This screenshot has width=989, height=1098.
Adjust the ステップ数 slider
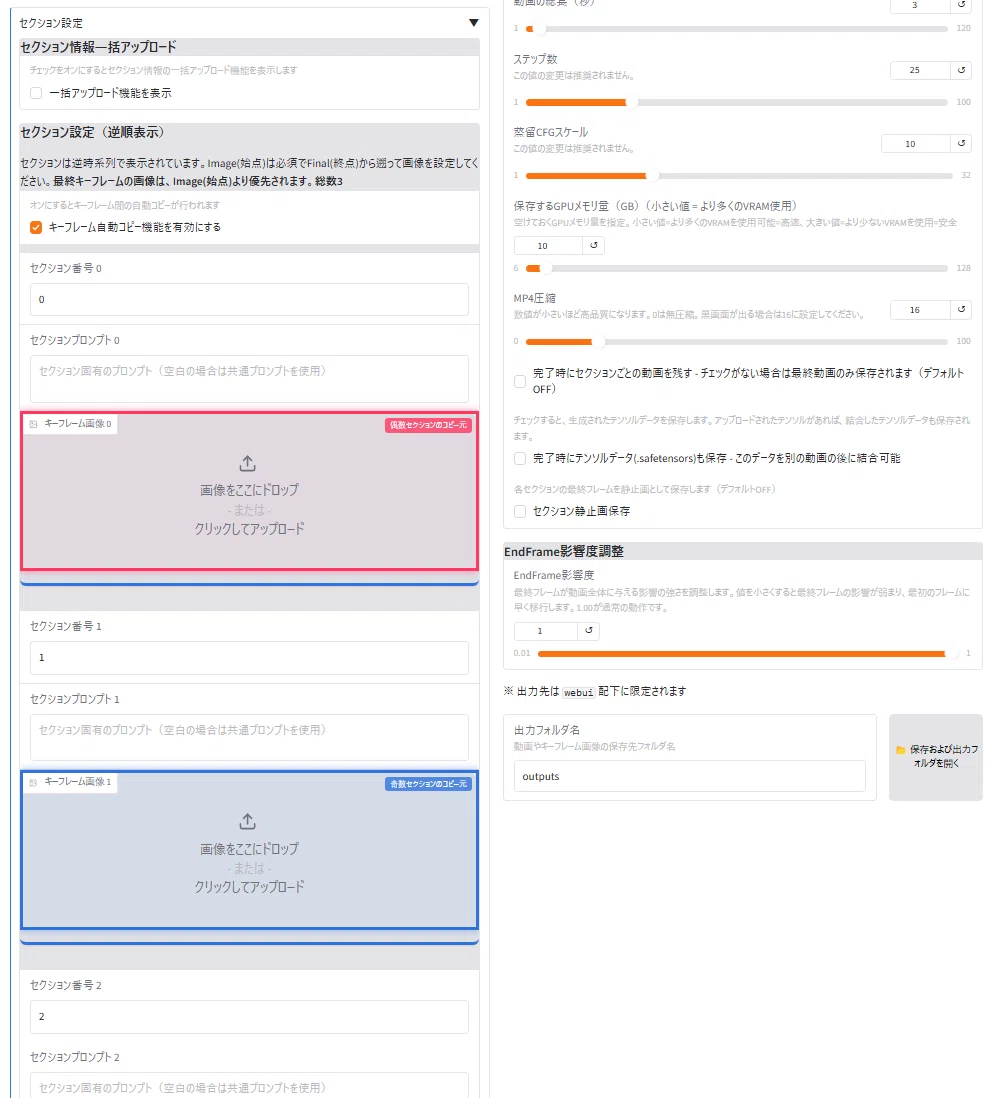point(737,102)
